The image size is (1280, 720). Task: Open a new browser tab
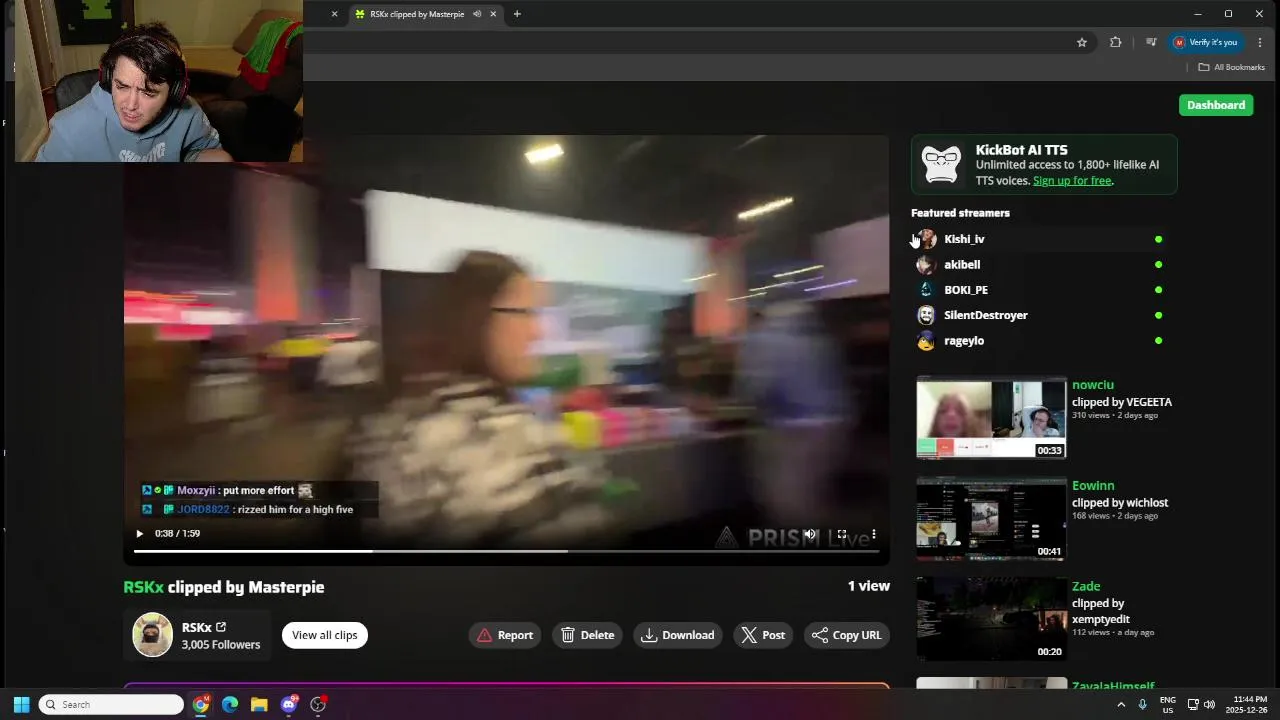pyautogui.click(x=517, y=14)
